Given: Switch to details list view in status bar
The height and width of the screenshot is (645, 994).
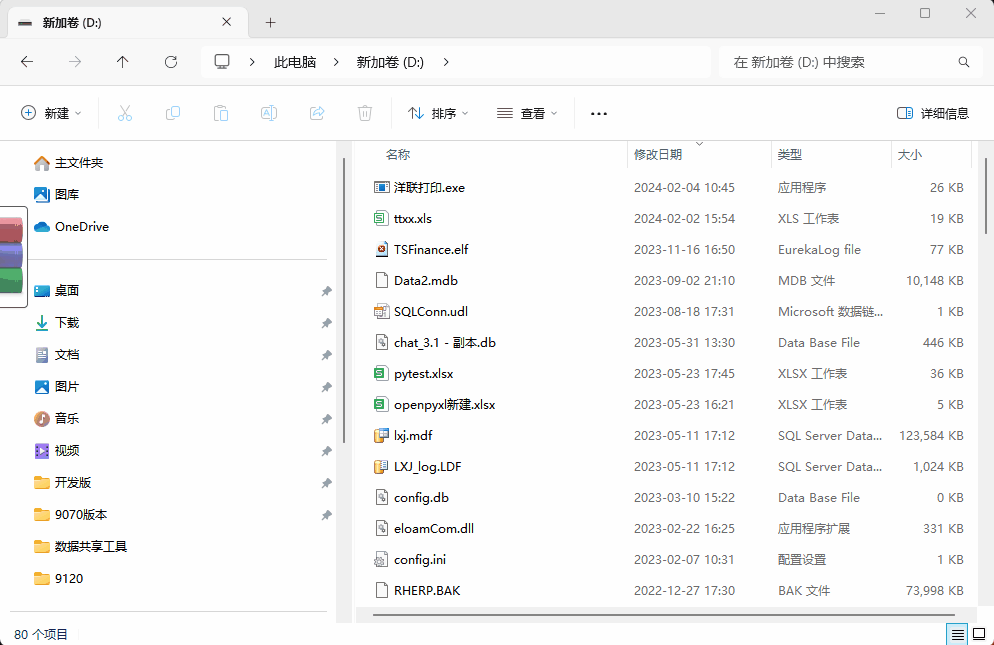Looking at the screenshot, I should coord(957,634).
